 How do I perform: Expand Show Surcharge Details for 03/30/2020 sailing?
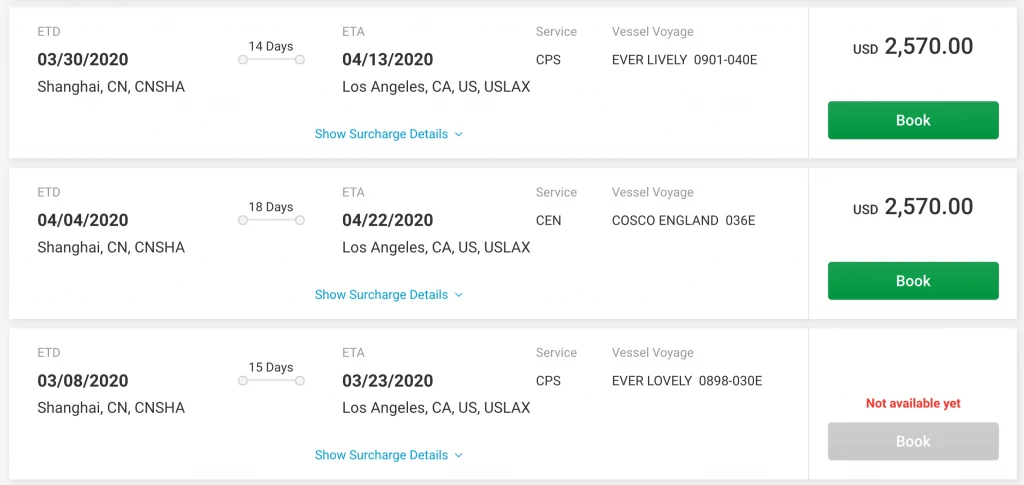pos(388,134)
